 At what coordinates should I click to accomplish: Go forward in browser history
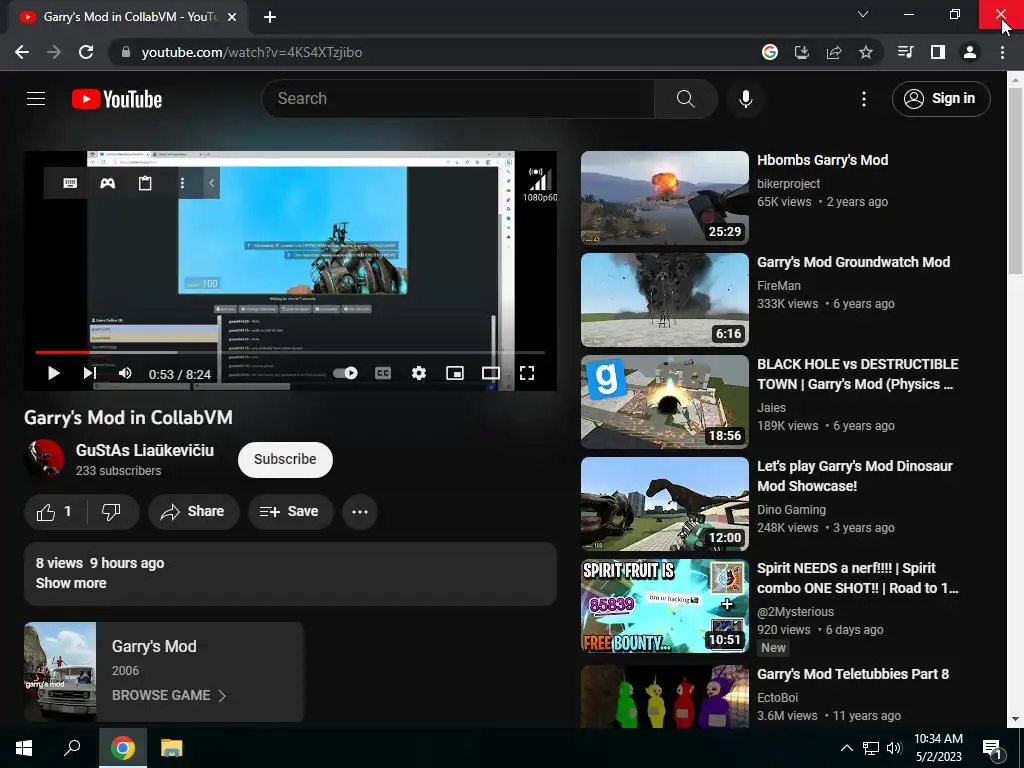54,52
